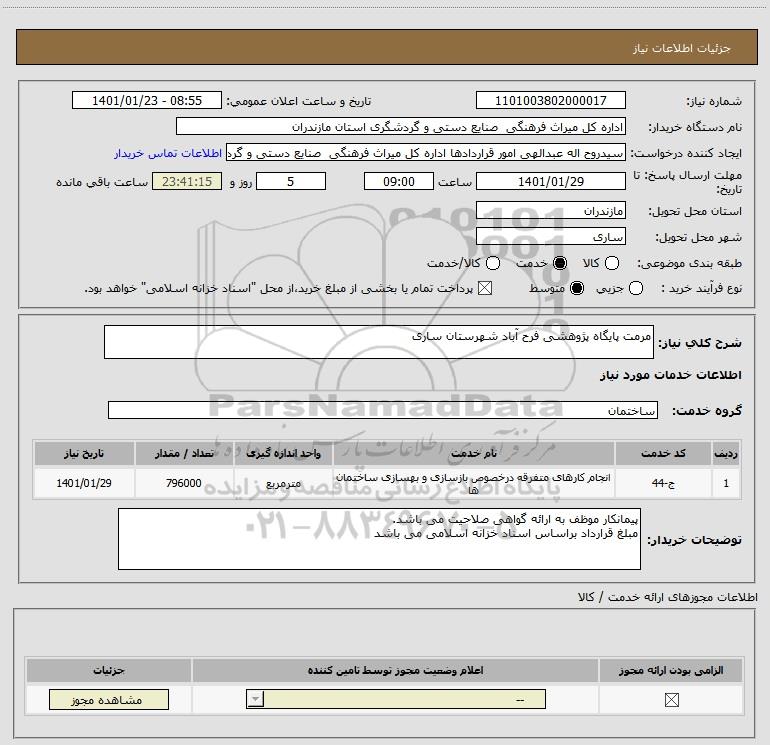Click the اطلاعات خدمات مورد نیاز heading
Screen dimensions: 770x745
coord(670,375)
